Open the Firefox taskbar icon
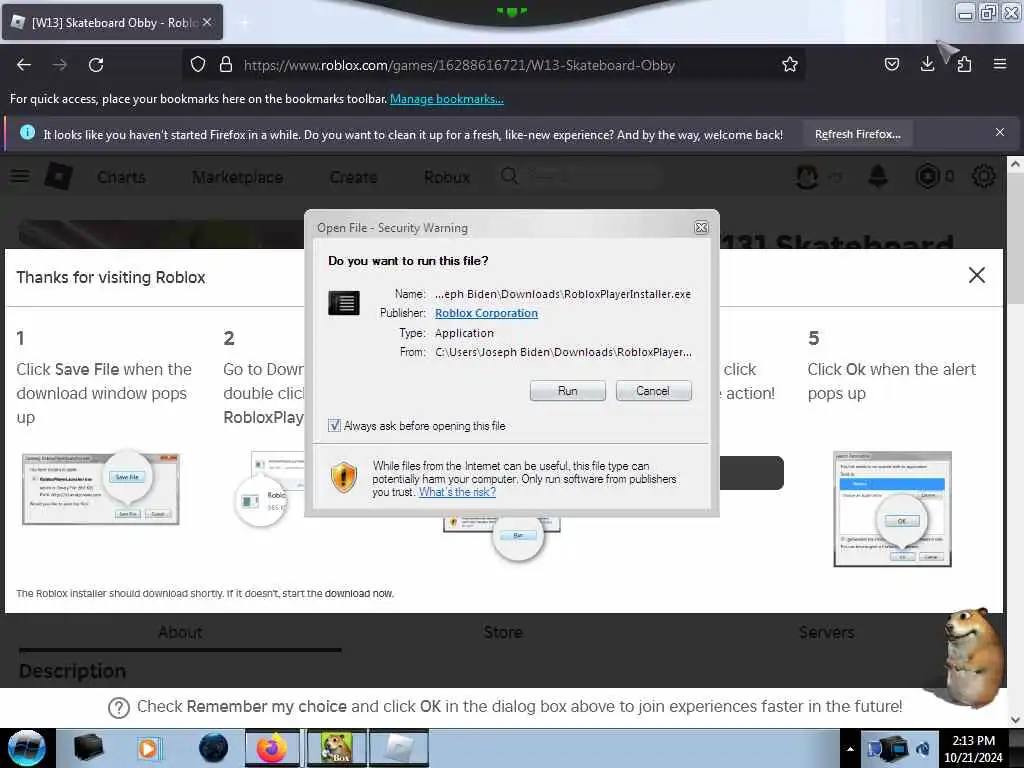Screen dimensions: 1024x768 click(272, 748)
